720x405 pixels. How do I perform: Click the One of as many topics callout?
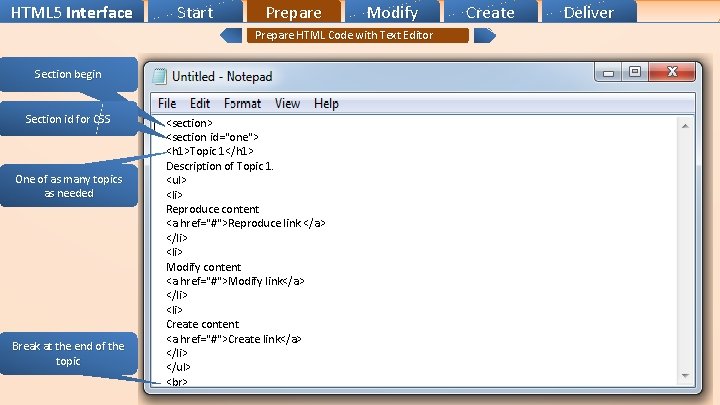(x=68, y=186)
